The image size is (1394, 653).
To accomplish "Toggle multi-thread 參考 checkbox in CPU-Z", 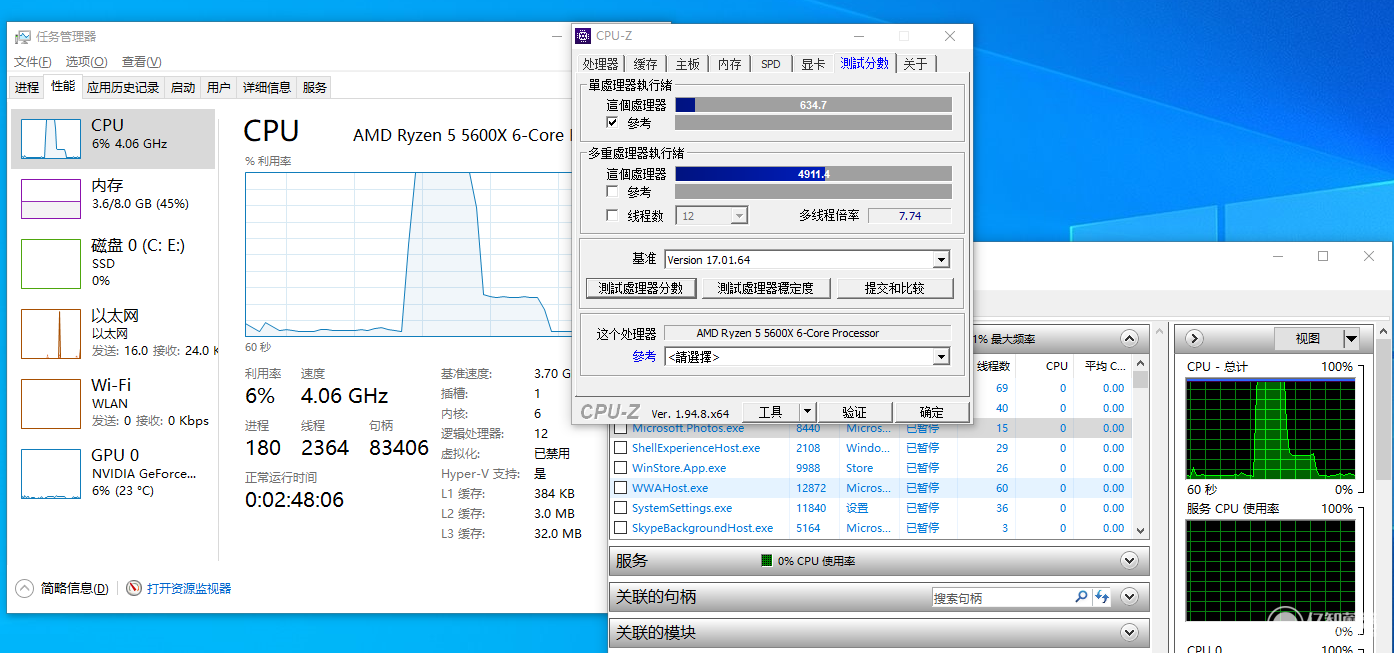I will point(613,191).
